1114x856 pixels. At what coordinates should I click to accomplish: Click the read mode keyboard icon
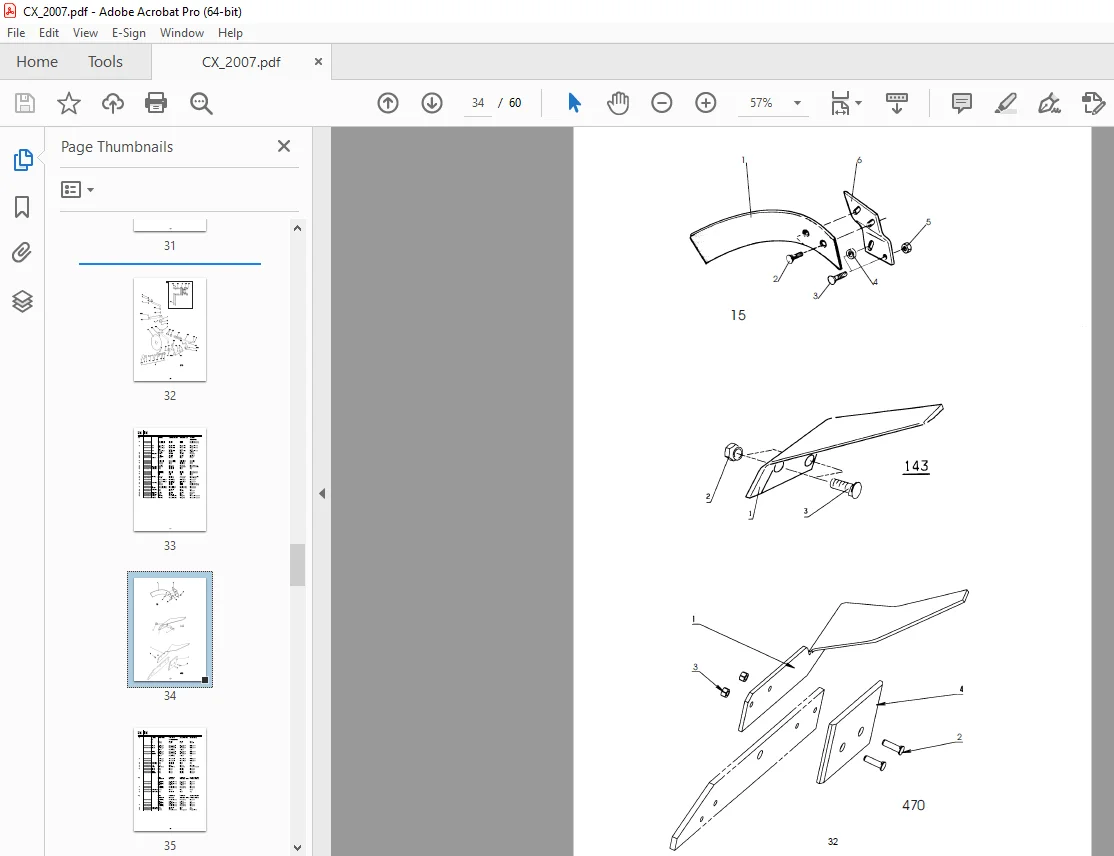click(x=897, y=103)
